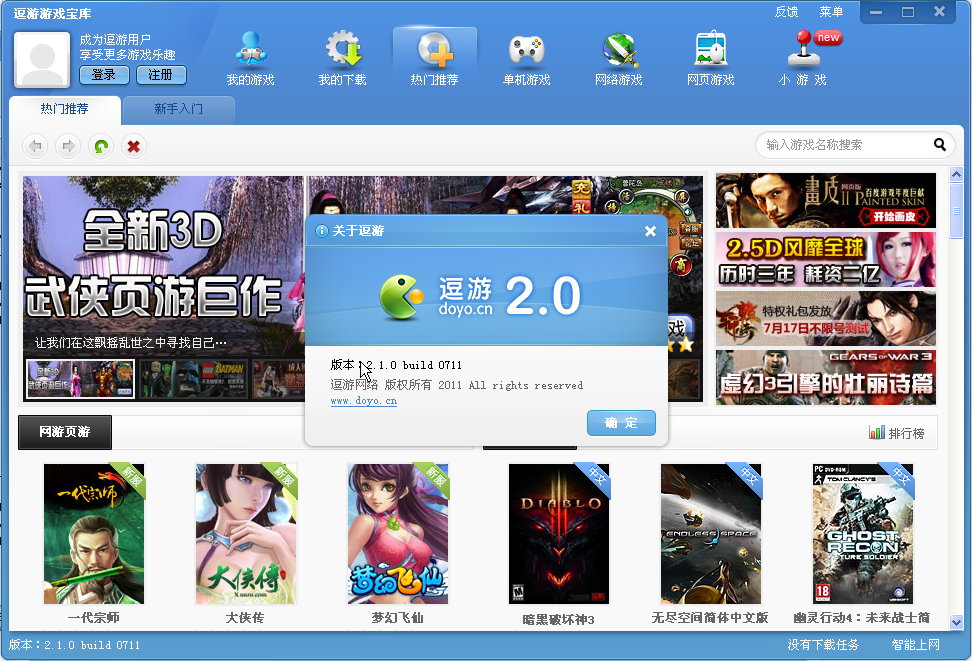Open 网络游戏 sword globe icon
The height and width of the screenshot is (661, 972).
point(619,58)
